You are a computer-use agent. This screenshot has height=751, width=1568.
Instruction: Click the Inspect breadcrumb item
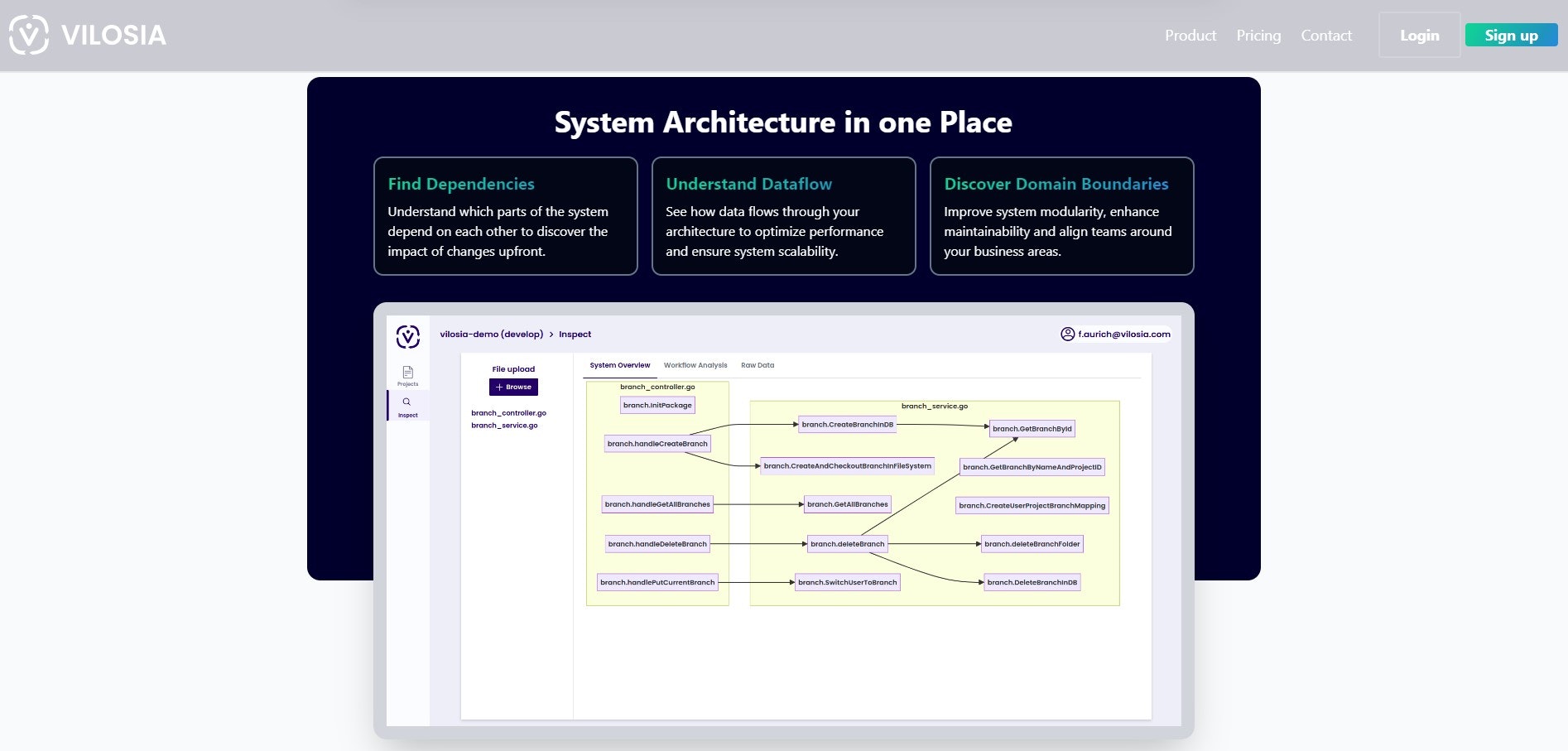pos(575,335)
